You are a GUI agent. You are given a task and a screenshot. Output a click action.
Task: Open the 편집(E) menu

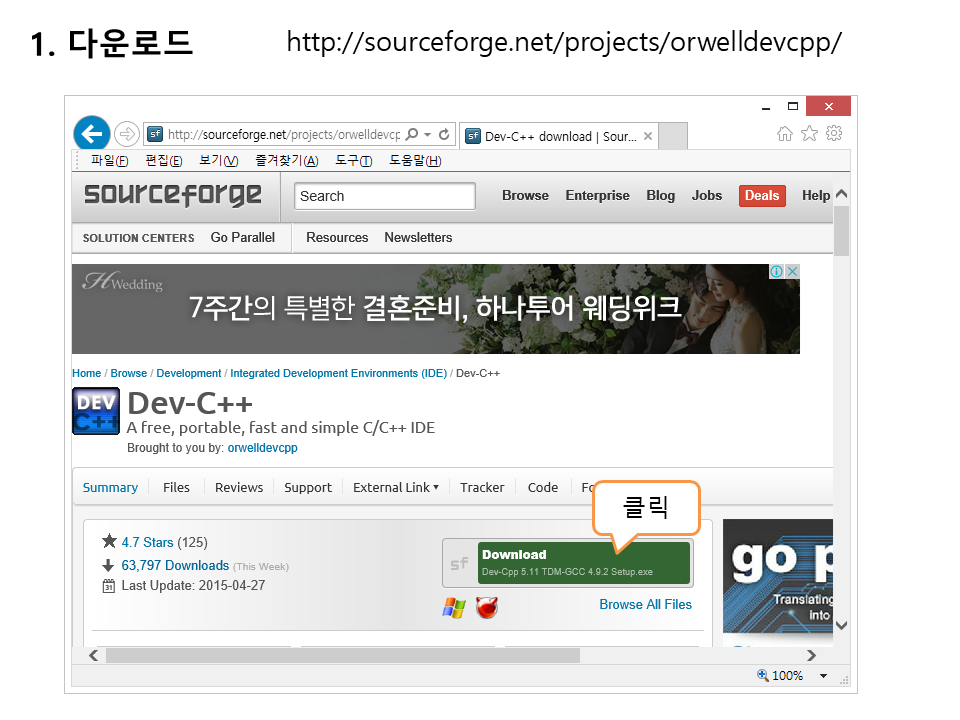(x=163, y=160)
